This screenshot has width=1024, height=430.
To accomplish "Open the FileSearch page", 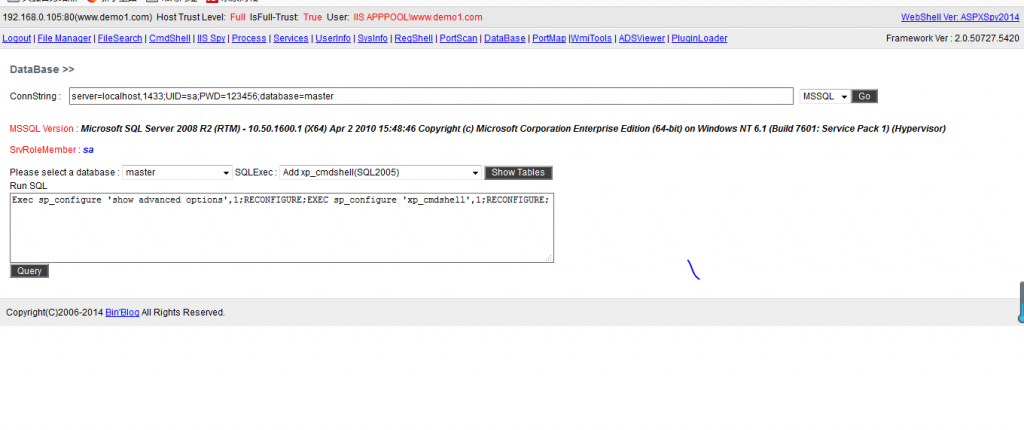I will click(x=120, y=39).
